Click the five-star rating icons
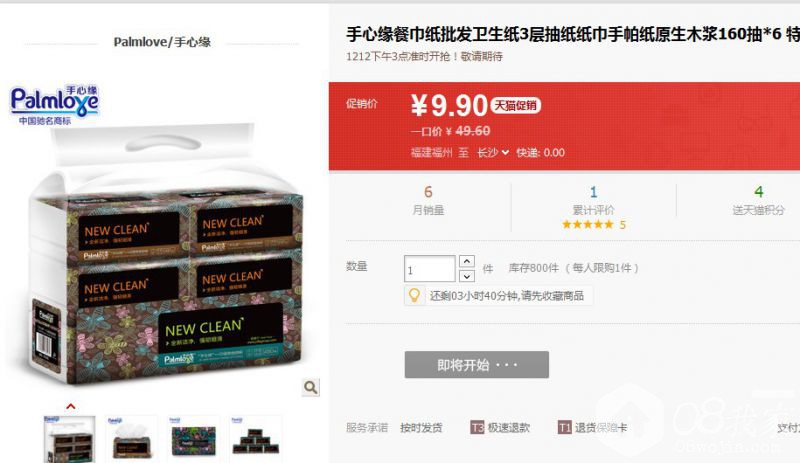The image size is (800, 463). click(x=588, y=224)
